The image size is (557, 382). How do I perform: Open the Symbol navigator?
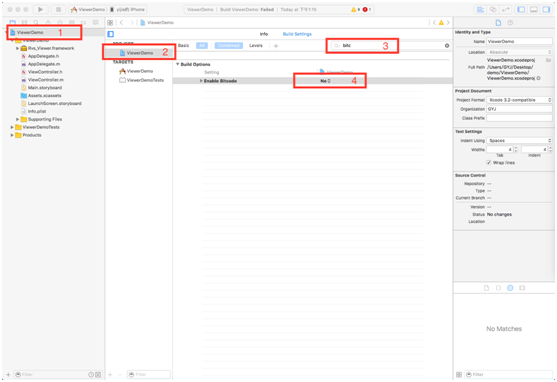pyautogui.click(x=24, y=22)
